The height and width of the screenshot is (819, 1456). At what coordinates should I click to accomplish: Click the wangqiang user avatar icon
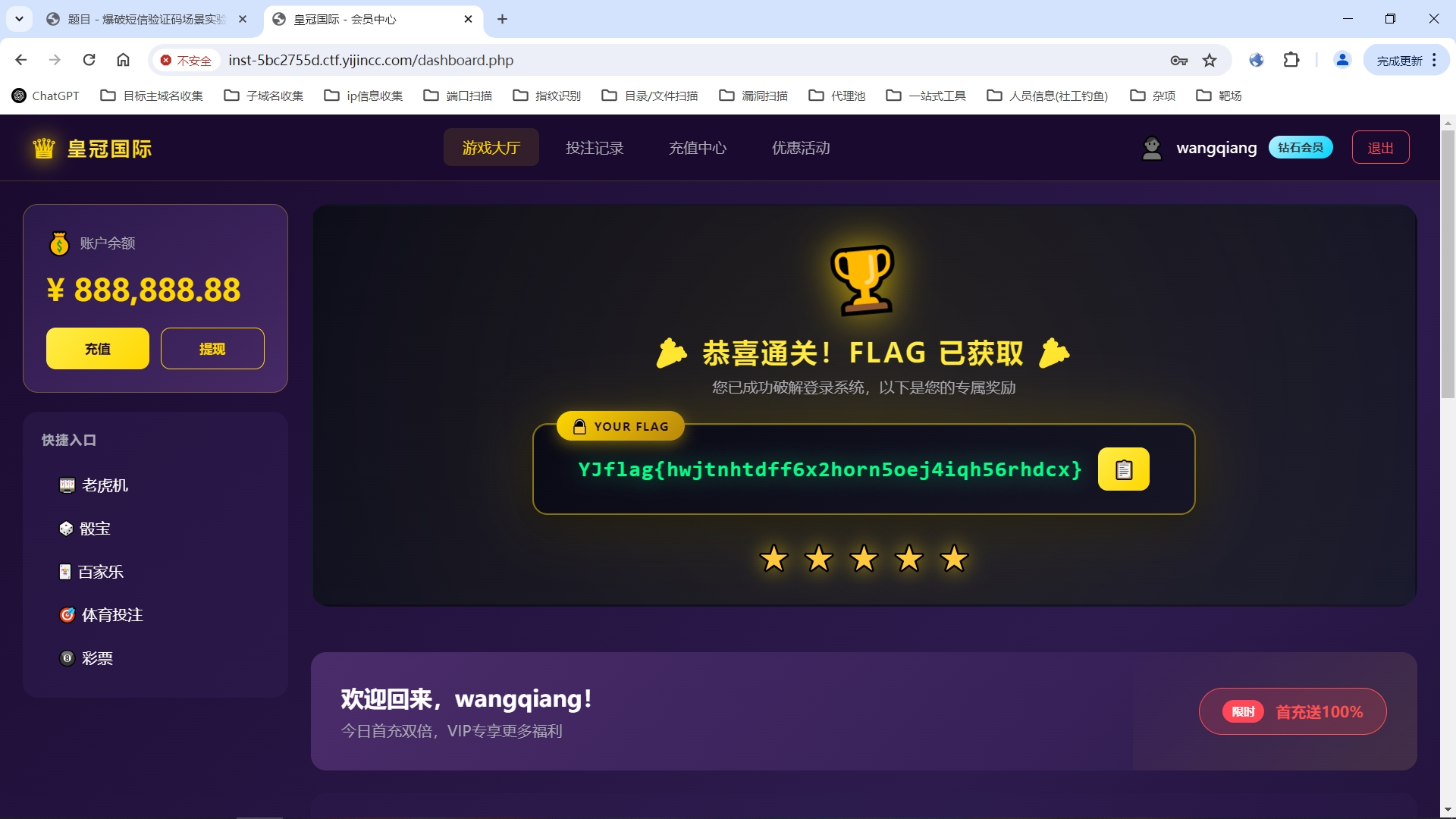(x=1151, y=148)
